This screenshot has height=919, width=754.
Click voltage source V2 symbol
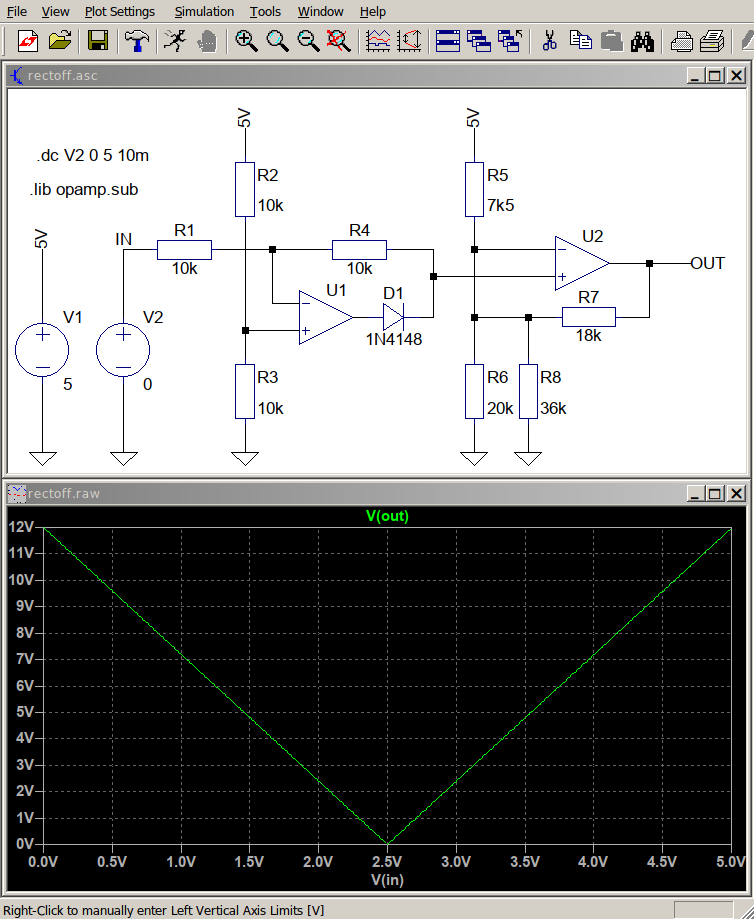coord(123,350)
